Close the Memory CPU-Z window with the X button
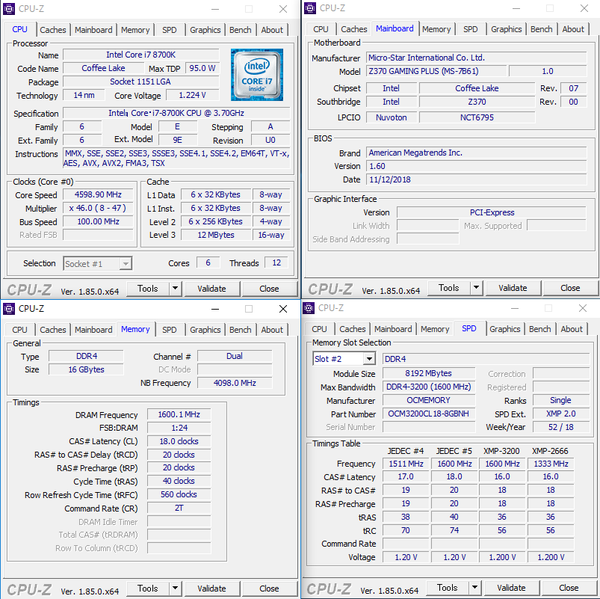This screenshot has height=599, width=600. [x=283, y=309]
